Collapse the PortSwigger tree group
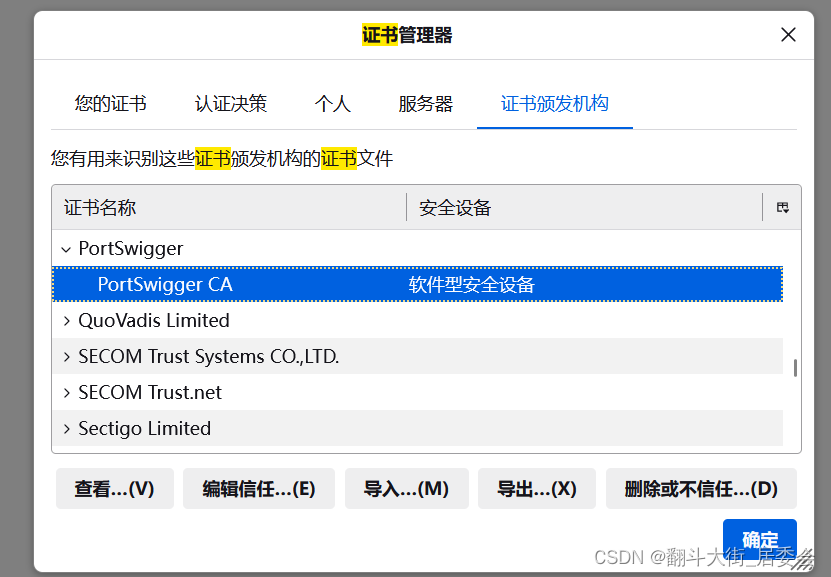 [x=66, y=249]
